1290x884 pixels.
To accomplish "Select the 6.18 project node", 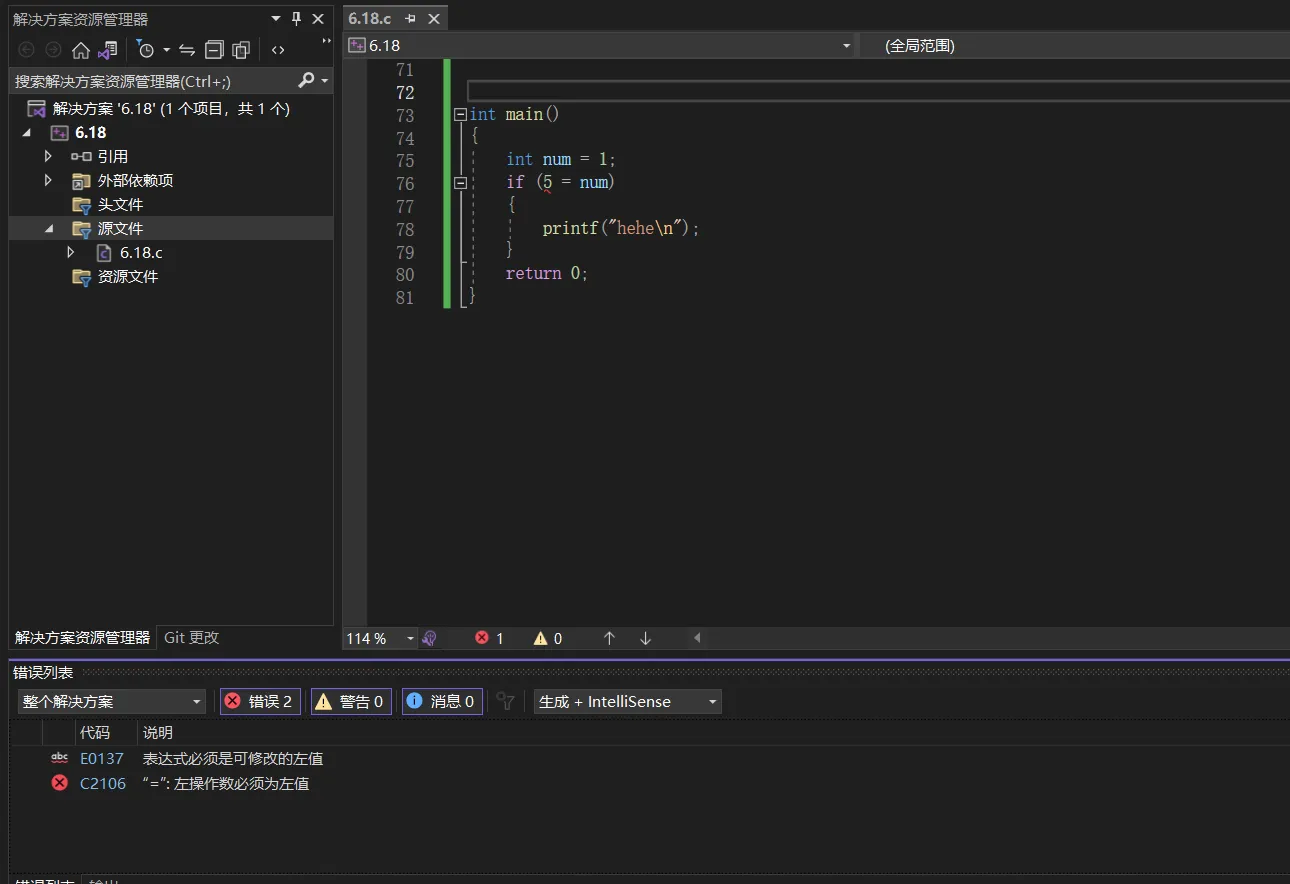I will click(90, 133).
